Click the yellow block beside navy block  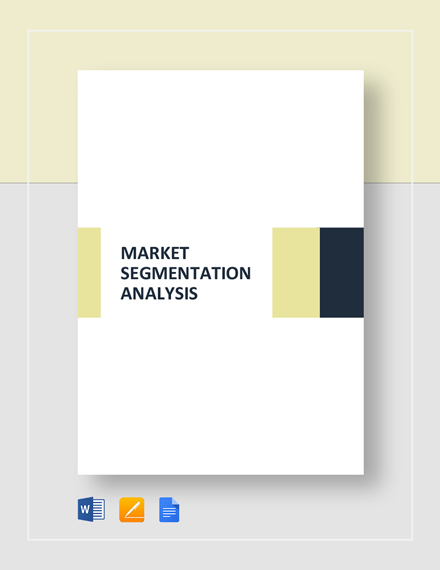(296, 273)
